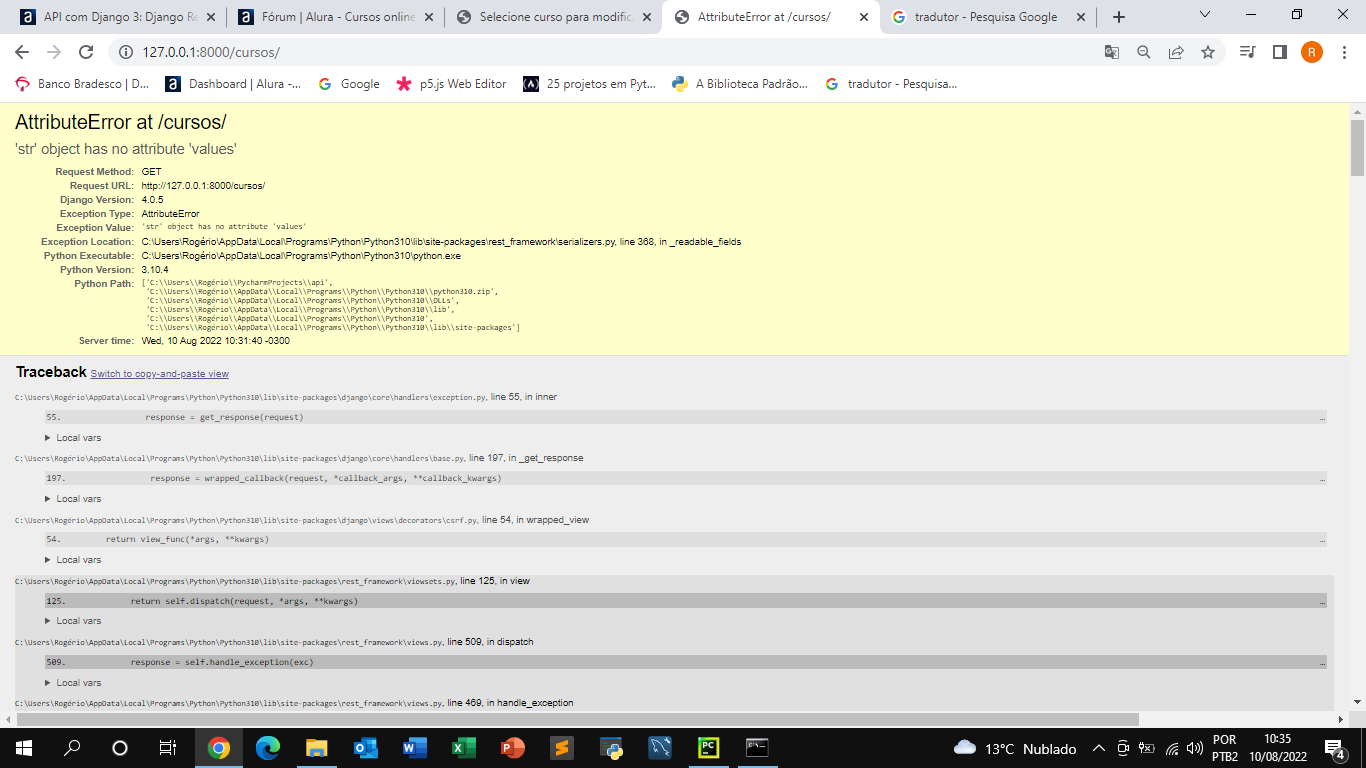The height and width of the screenshot is (768, 1366).
Task: Open tradutor - Pesquisa bookmark in bookmarks bar
Action: click(x=891, y=84)
